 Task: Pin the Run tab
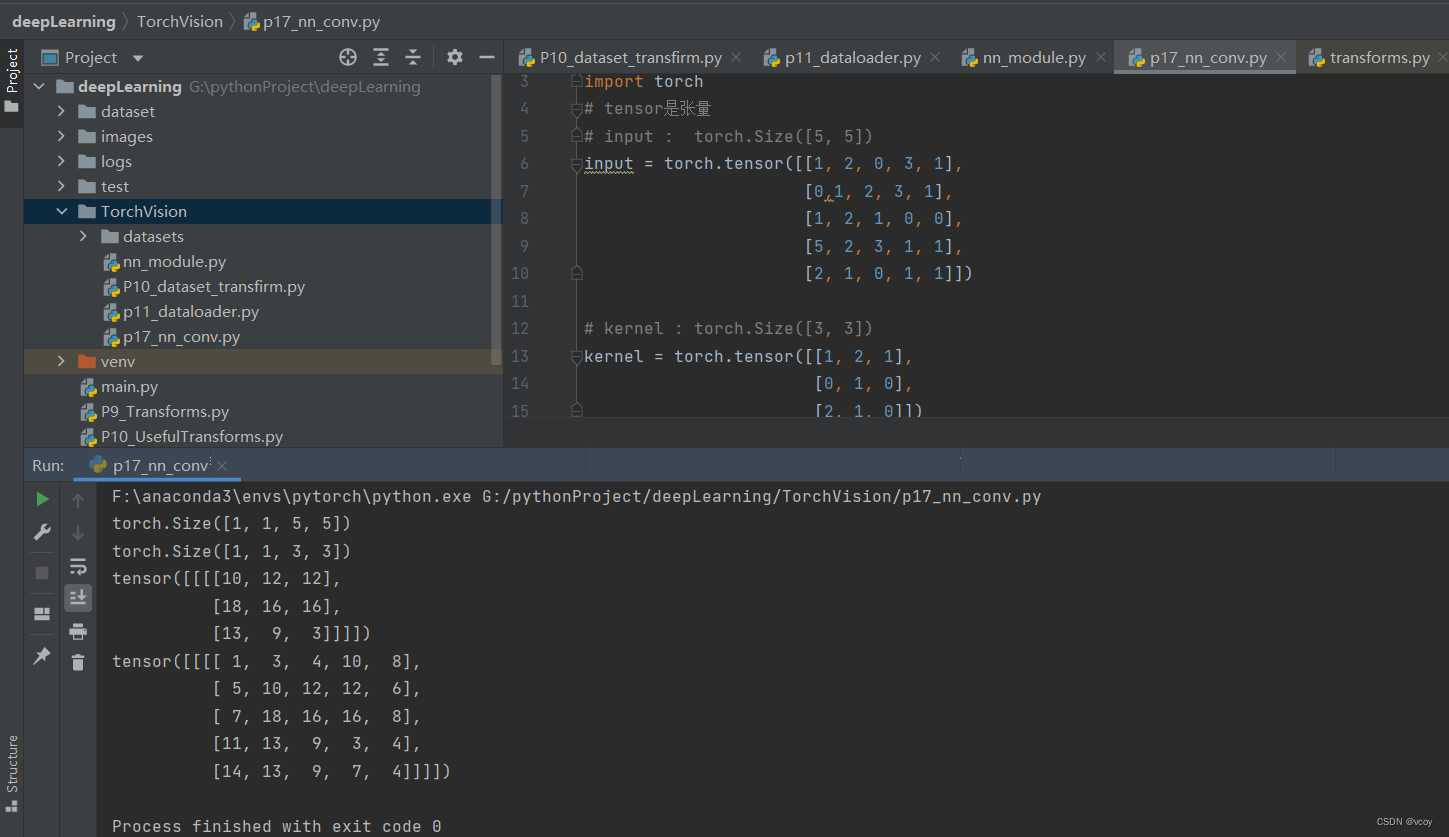tap(42, 656)
